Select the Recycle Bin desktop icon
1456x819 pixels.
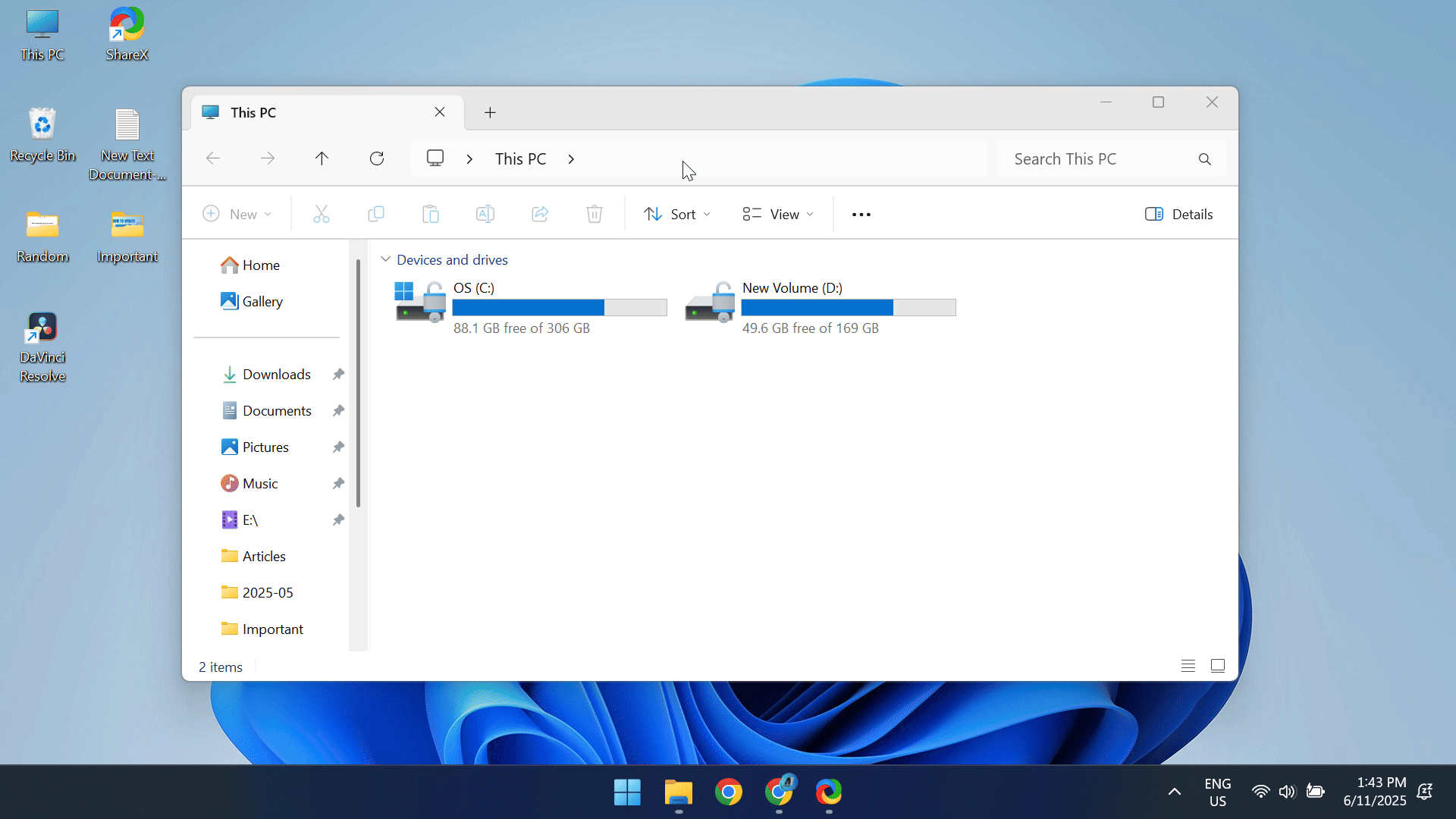(x=42, y=135)
